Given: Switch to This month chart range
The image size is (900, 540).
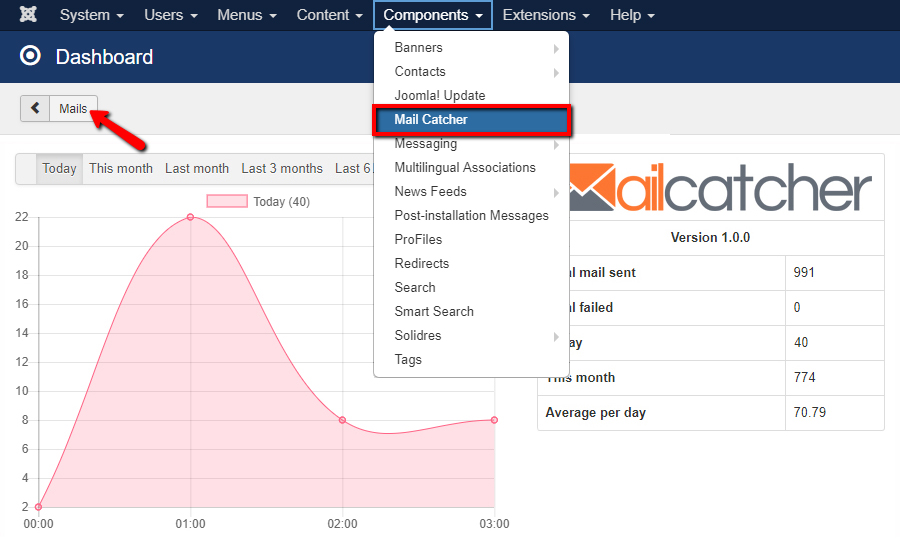Looking at the screenshot, I should [120, 168].
